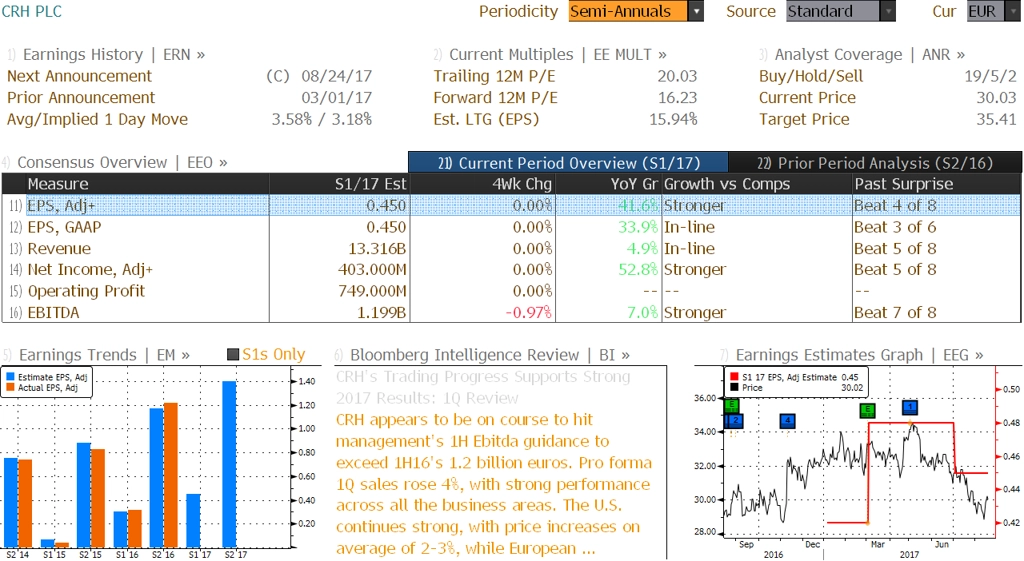This screenshot has height=561, width=1024.
Task: Click the arrow beside Semi-Annuals
Action: (x=696, y=11)
